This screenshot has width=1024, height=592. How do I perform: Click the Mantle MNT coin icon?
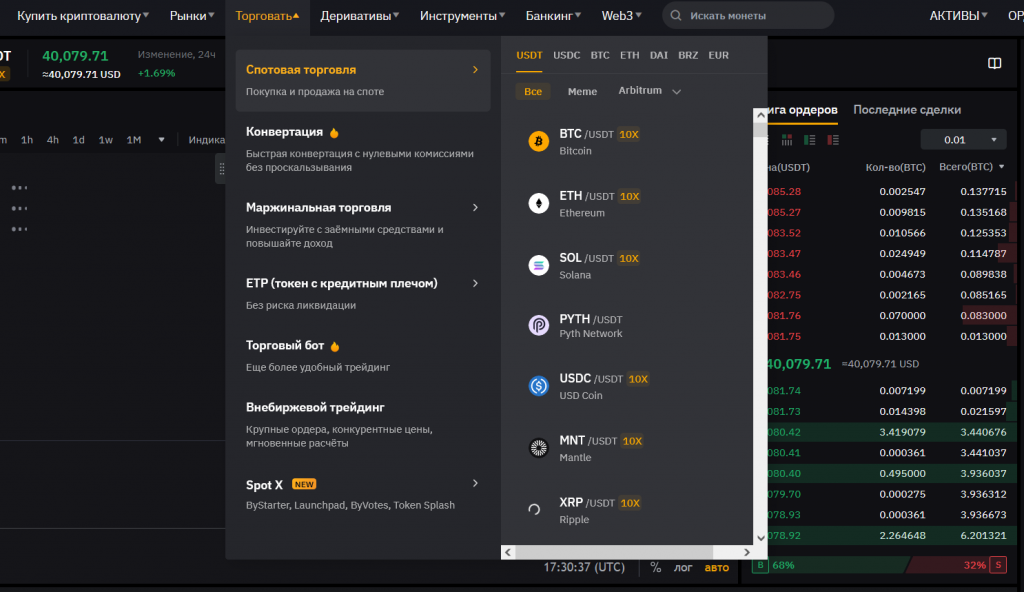click(x=539, y=448)
